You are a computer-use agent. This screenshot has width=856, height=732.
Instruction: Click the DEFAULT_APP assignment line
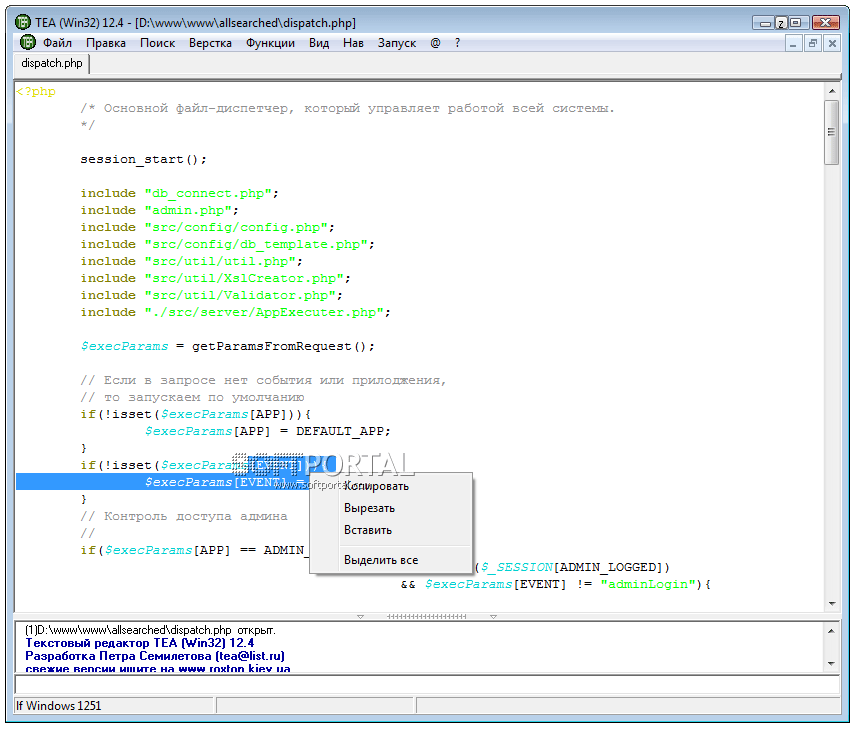pyautogui.click(x=268, y=431)
